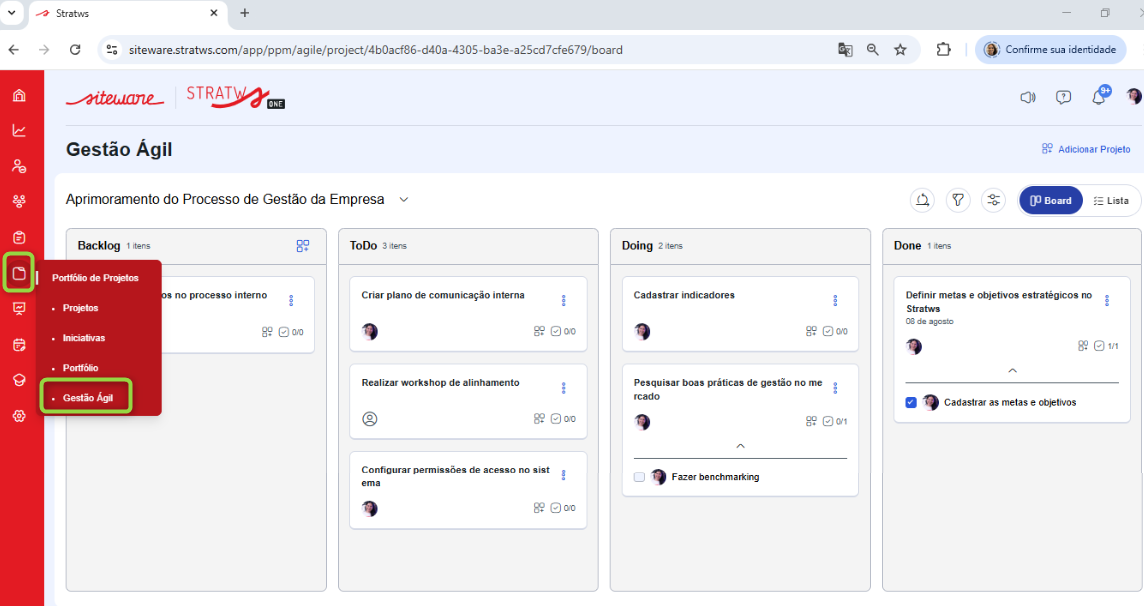
Task: Collapse subtasks on Definir metas card
Action: point(1012,371)
